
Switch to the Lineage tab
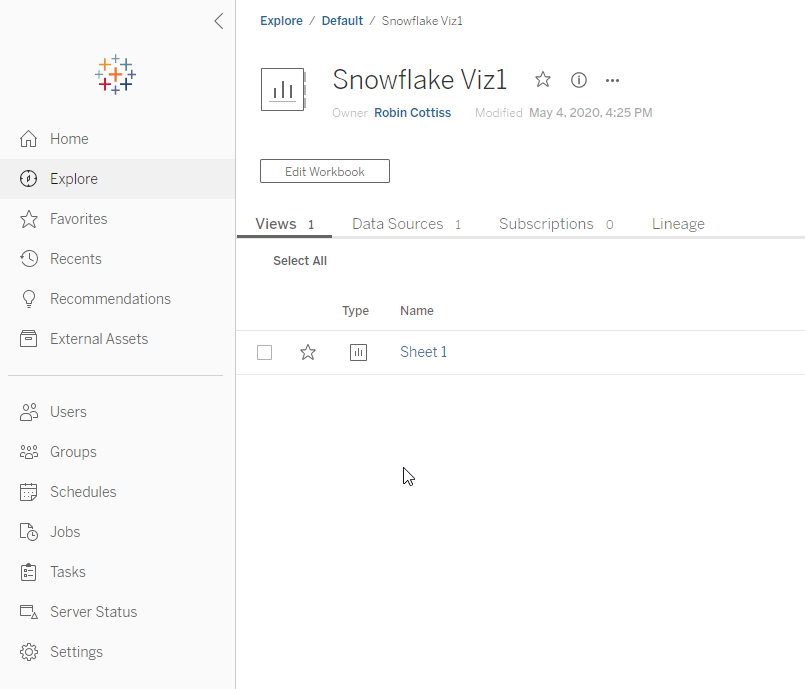[678, 224]
